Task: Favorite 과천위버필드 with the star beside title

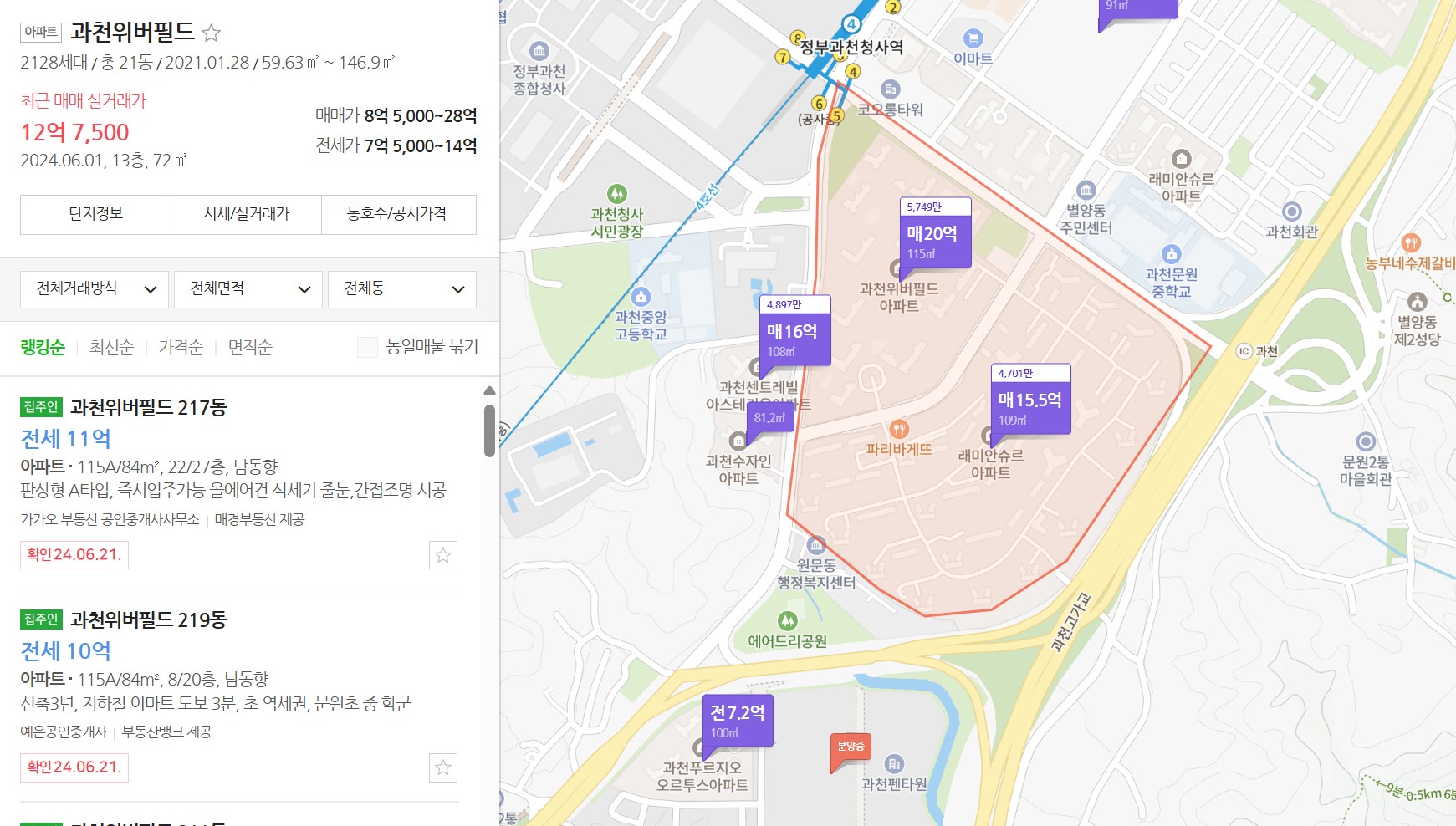Action: pyautogui.click(x=212, y=33)
